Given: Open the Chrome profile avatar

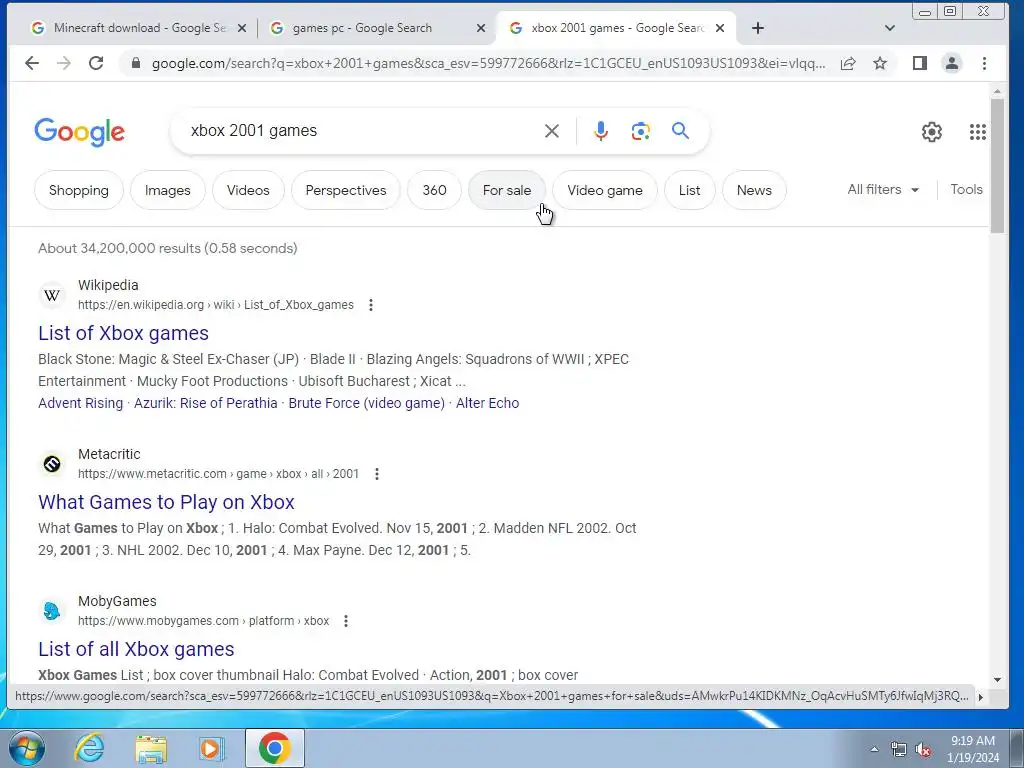Looking at the screenshot, I should coord(952,63).
